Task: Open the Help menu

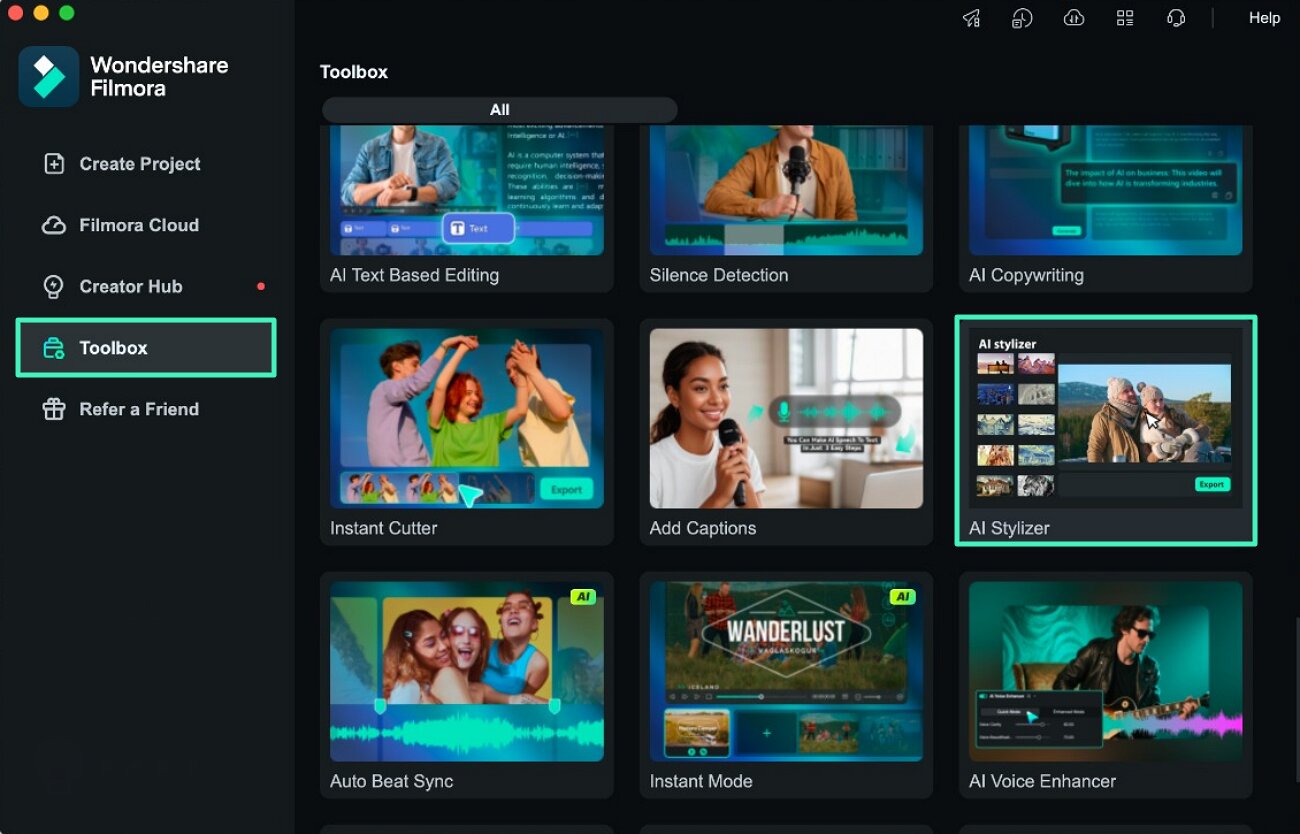Action: click(1264, 18)
